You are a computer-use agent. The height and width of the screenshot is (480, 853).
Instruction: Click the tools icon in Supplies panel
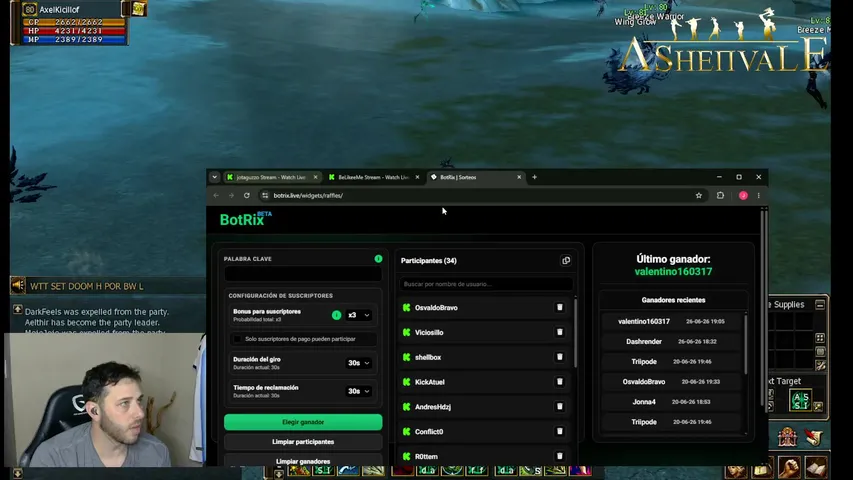[x=820, y=366]
